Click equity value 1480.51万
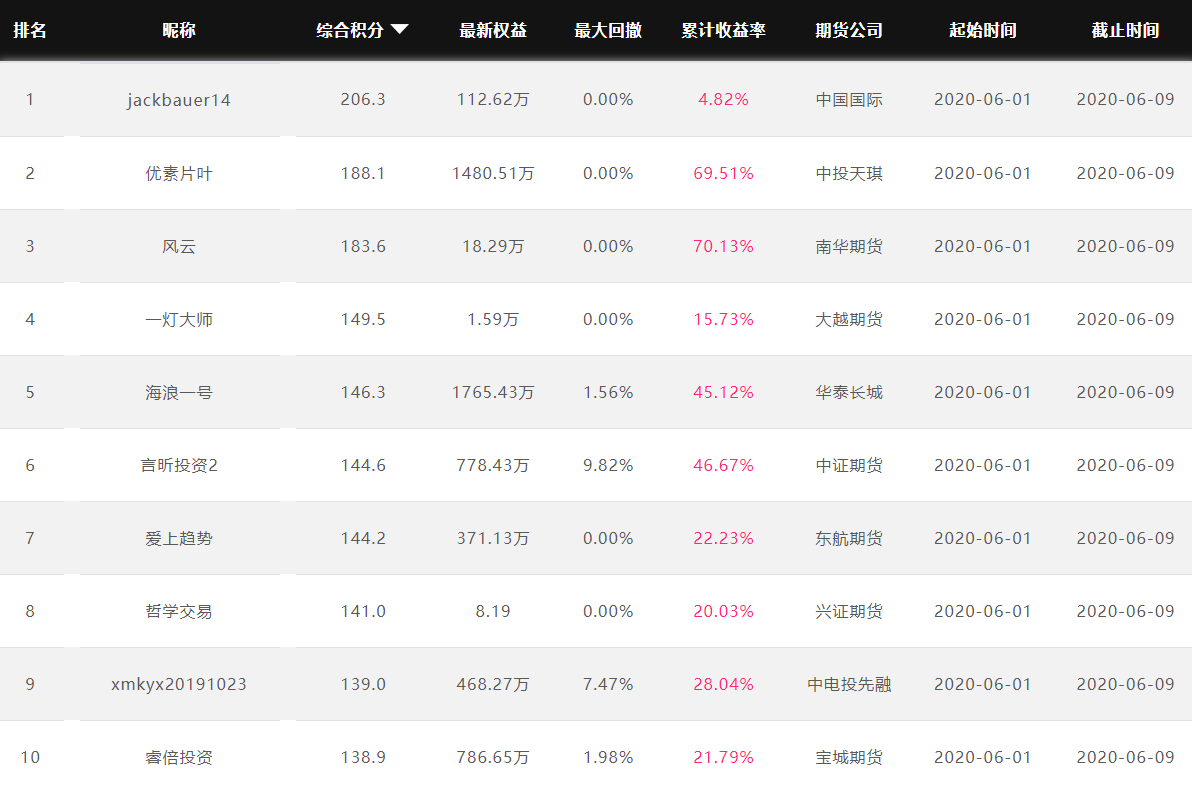 point(493,173)
